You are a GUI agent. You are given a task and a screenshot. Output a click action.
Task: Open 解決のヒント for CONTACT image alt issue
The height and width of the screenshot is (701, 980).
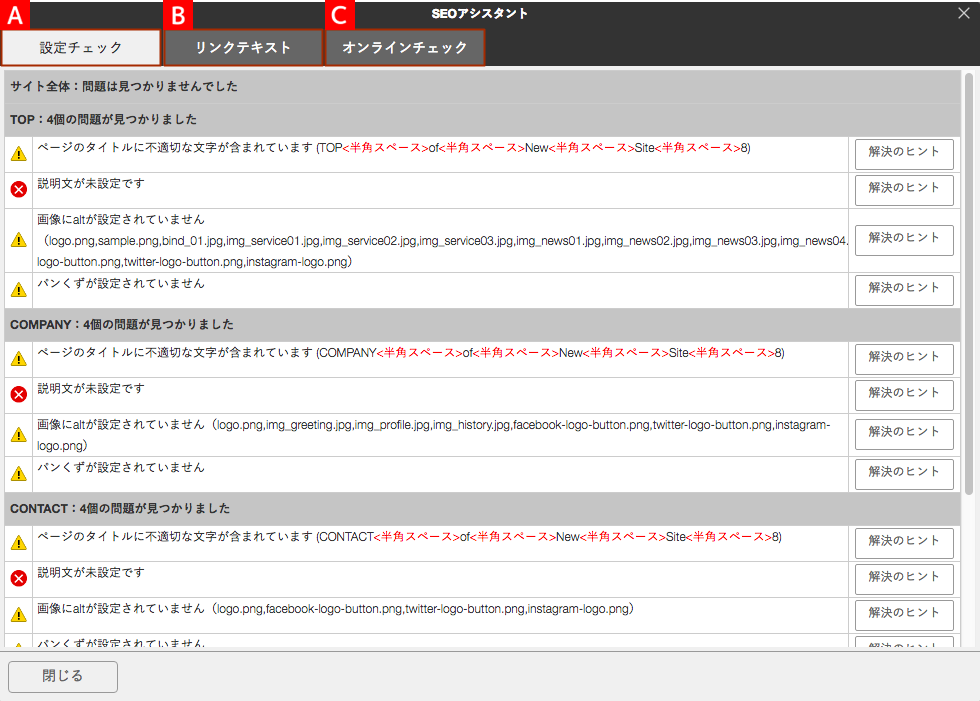pos(904,615)
